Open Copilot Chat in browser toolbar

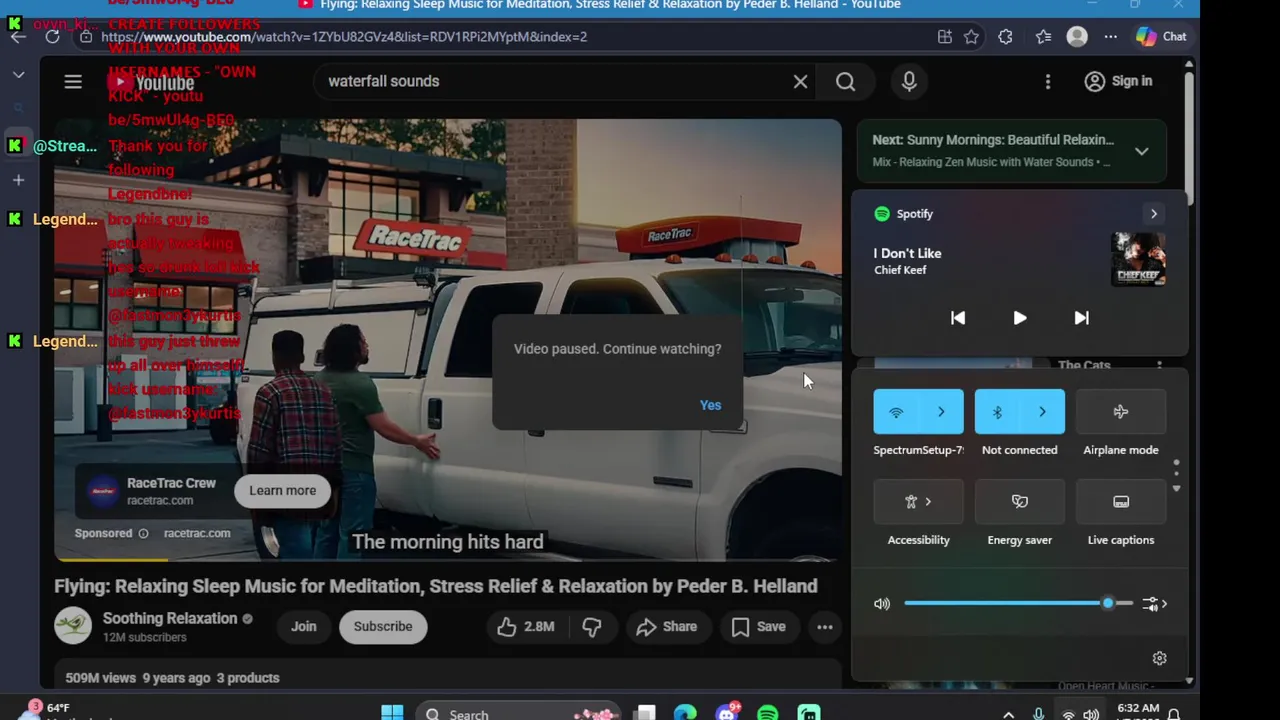(1161, 37)
